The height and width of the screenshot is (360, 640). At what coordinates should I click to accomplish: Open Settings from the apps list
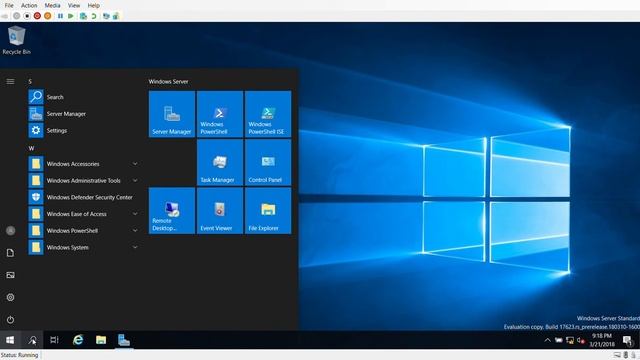pyautogui.click(x=84, y=131)
